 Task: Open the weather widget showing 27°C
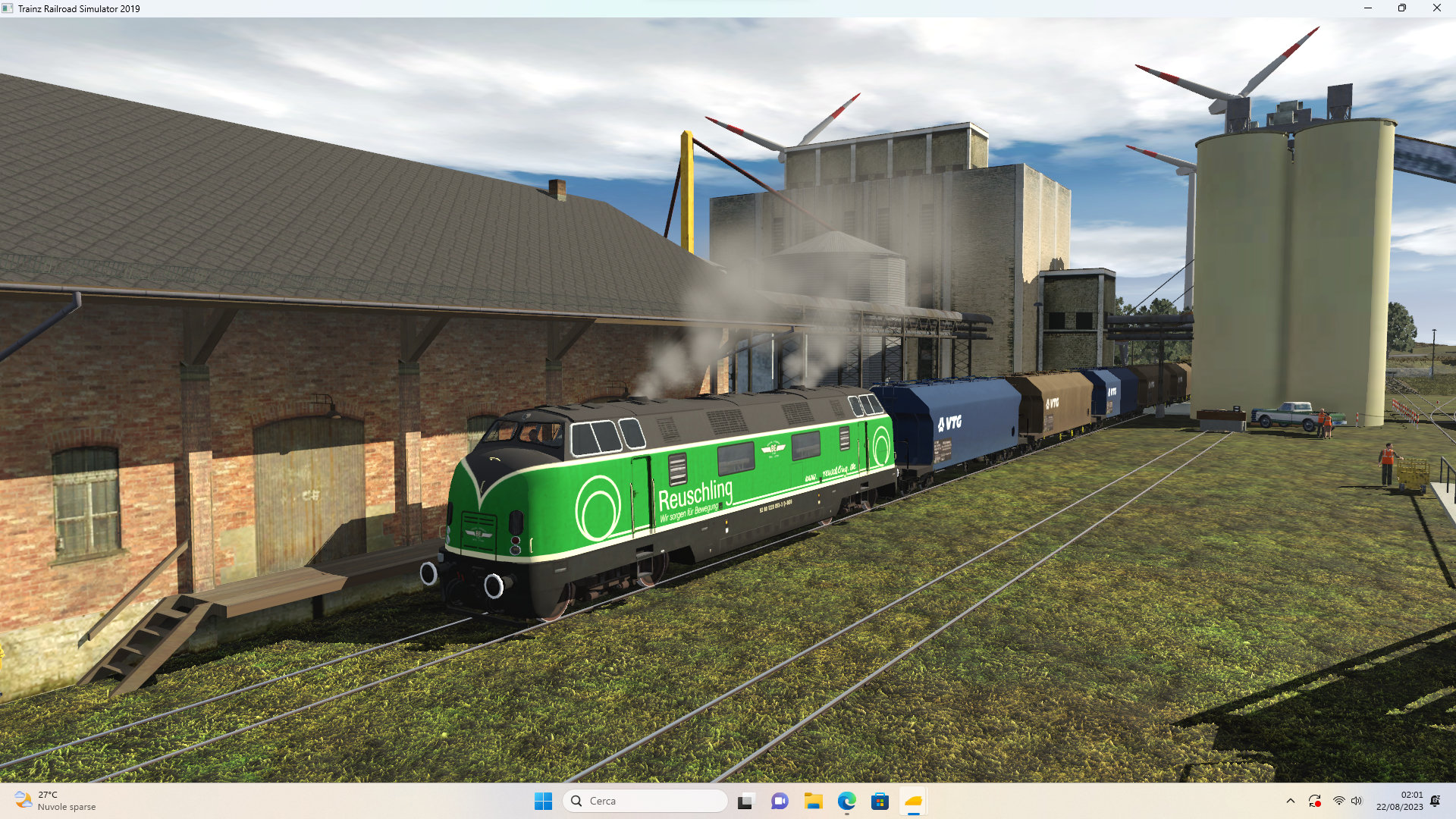click(x=55, y=801)
